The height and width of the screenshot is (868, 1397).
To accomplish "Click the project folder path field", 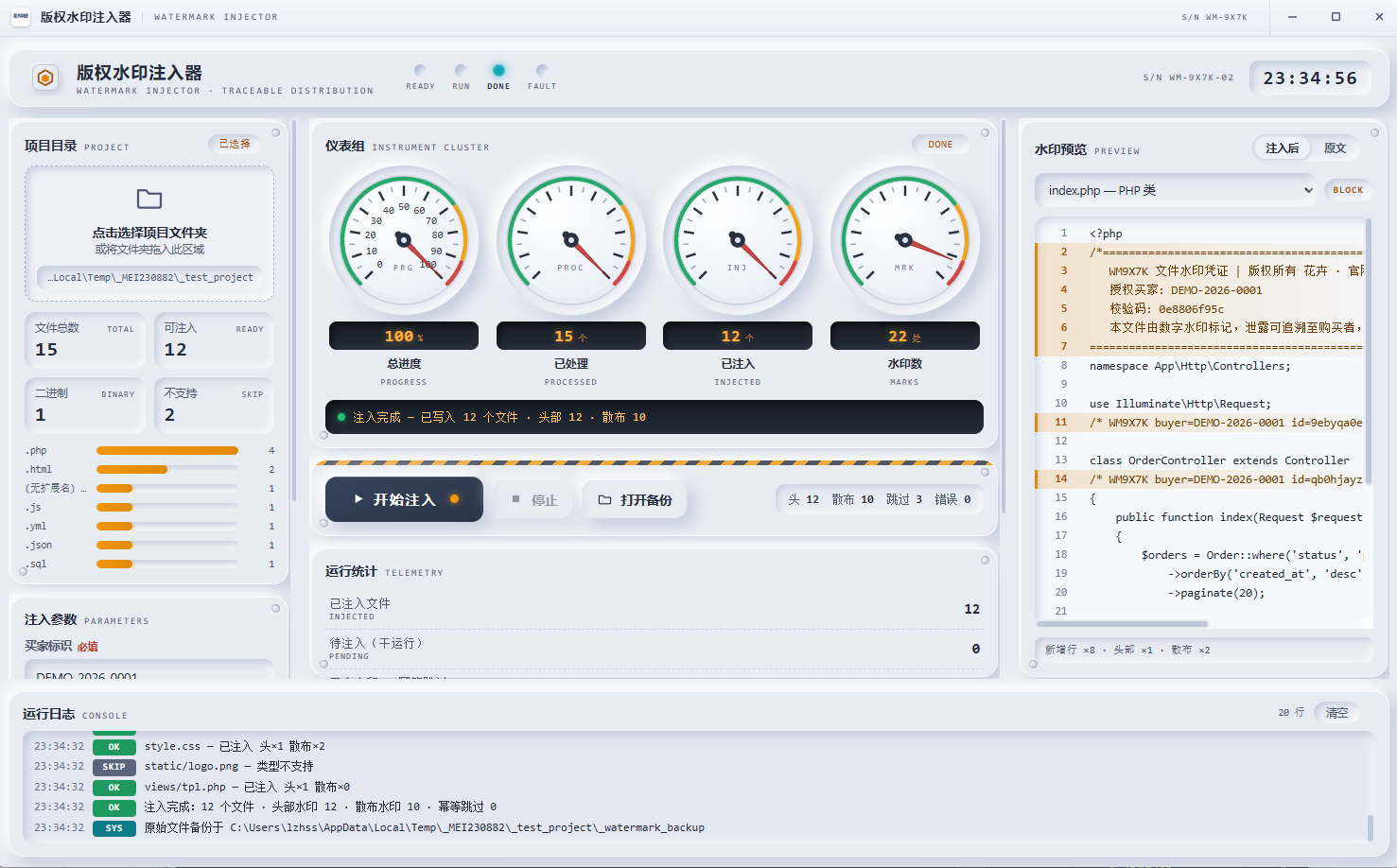I will (149, 277).
